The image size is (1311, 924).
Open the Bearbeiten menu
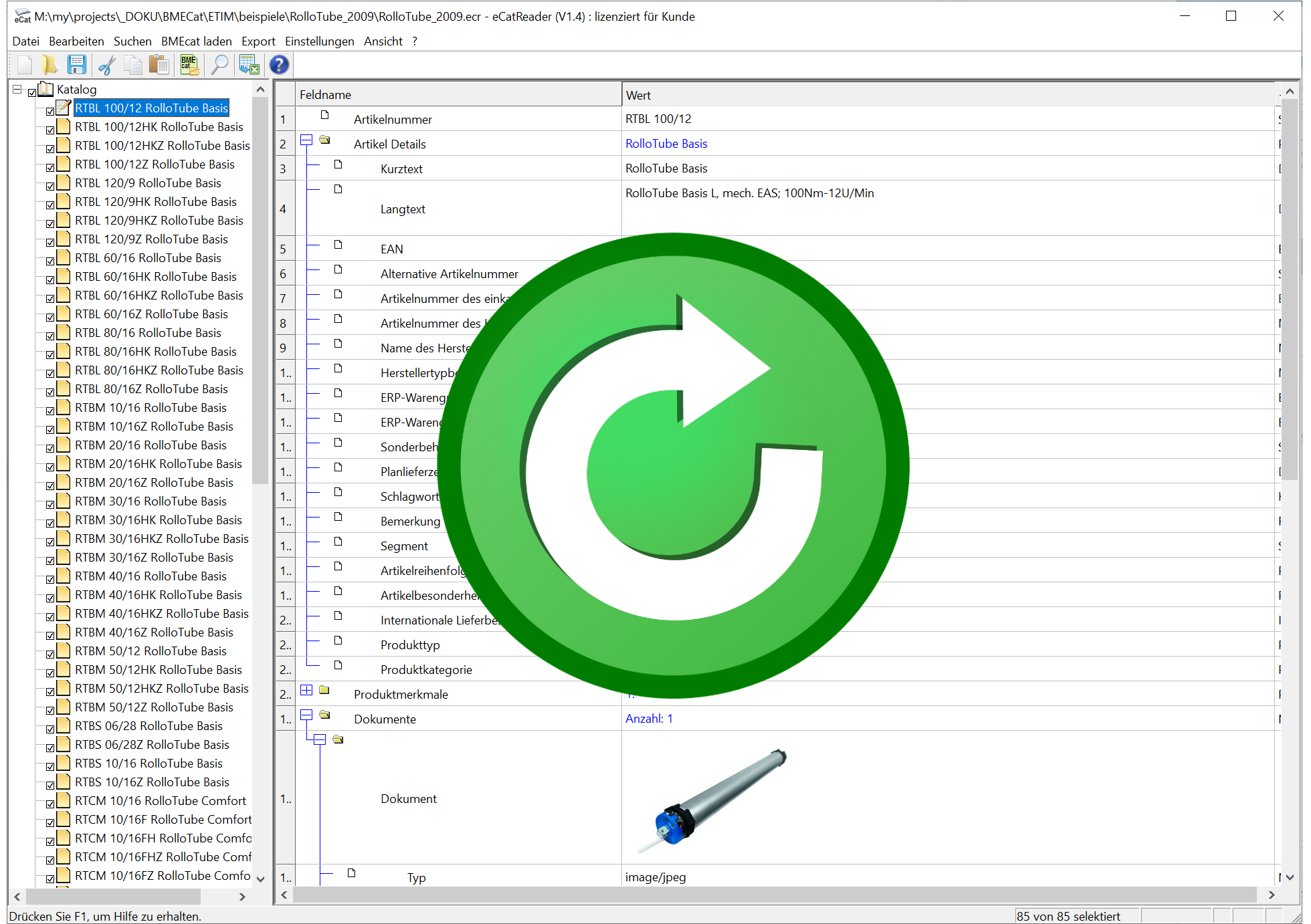pyautogui.click(x=76, y=41)
